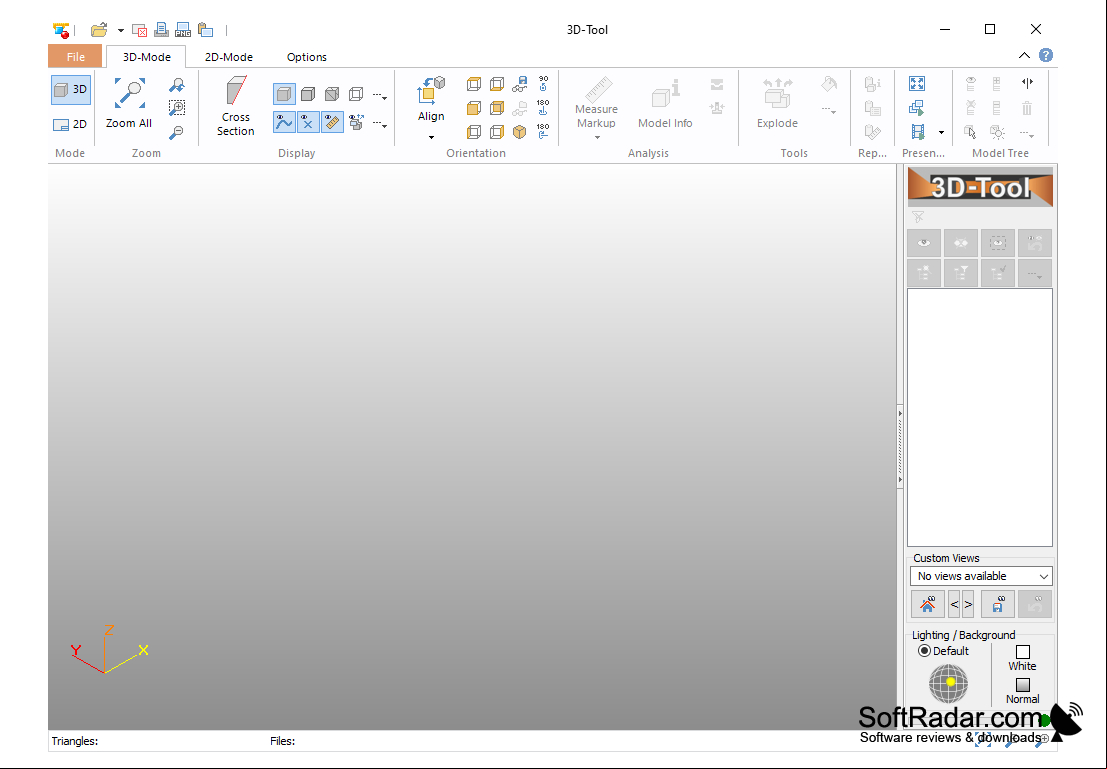1107x769 pixels.
Task: Collapse the ribbon with the caret arrow
Action: point(1024,55)
